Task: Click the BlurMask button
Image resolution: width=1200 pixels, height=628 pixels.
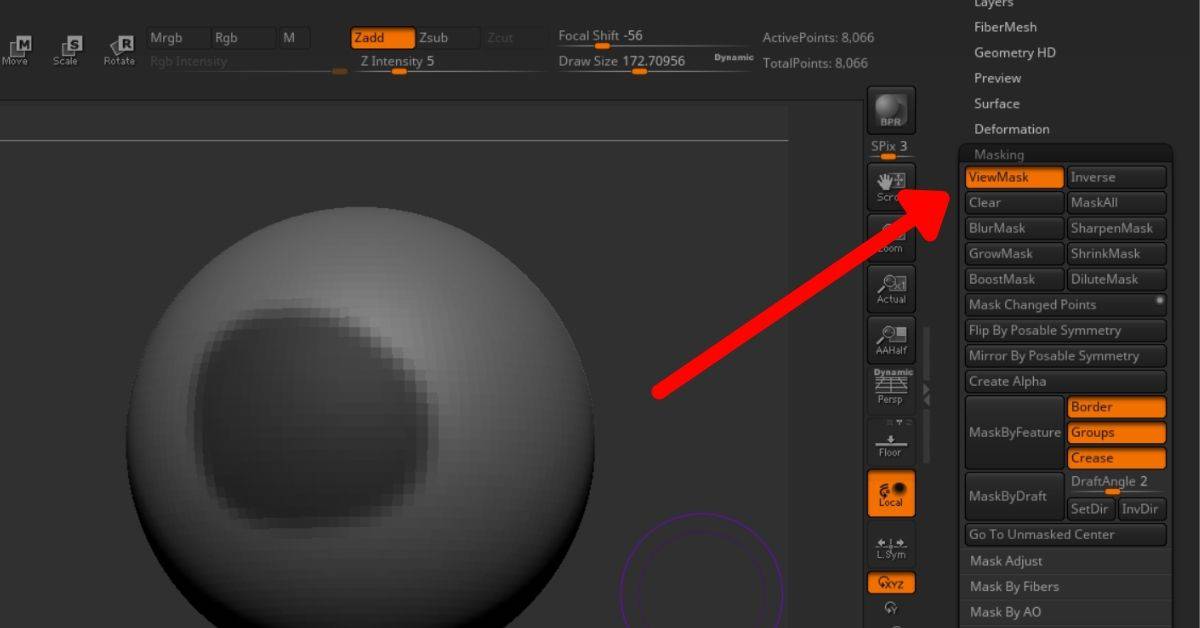Action: click(1014, 228)
